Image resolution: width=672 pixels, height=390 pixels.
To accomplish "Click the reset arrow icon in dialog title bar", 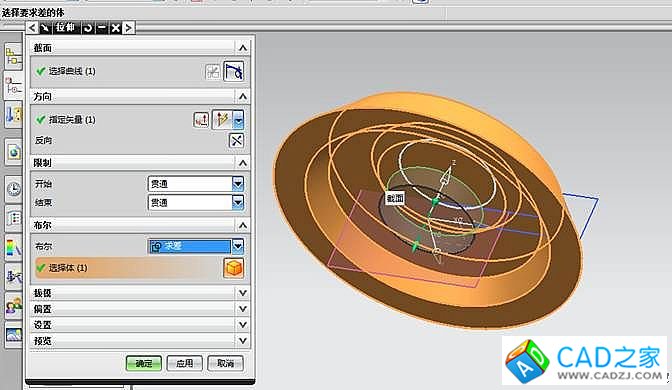I will tap(88, 28).
